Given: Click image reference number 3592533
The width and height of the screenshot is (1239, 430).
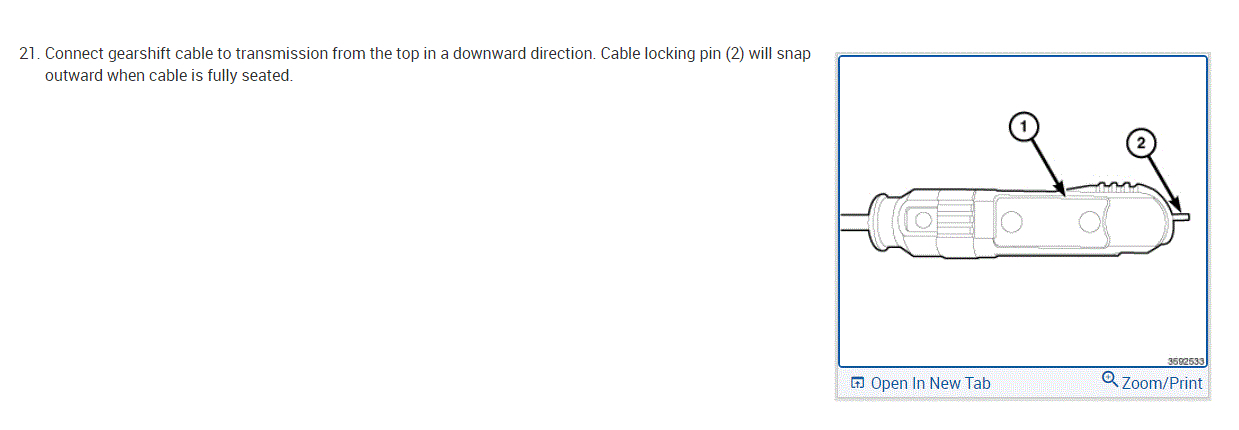Looking at the screenshot, I should (x=1185, y=361).
